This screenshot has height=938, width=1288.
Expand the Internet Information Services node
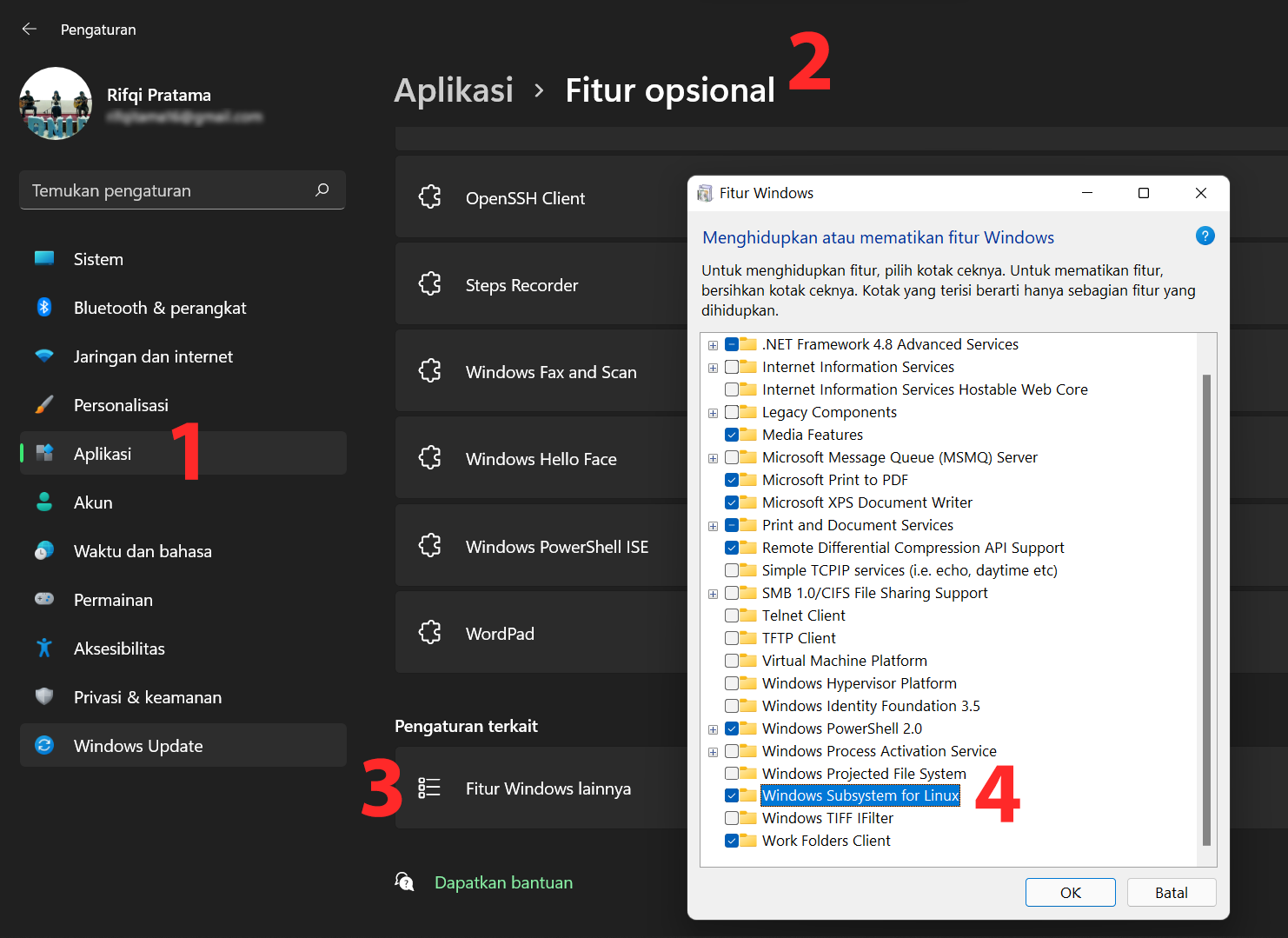coord(714,368)
